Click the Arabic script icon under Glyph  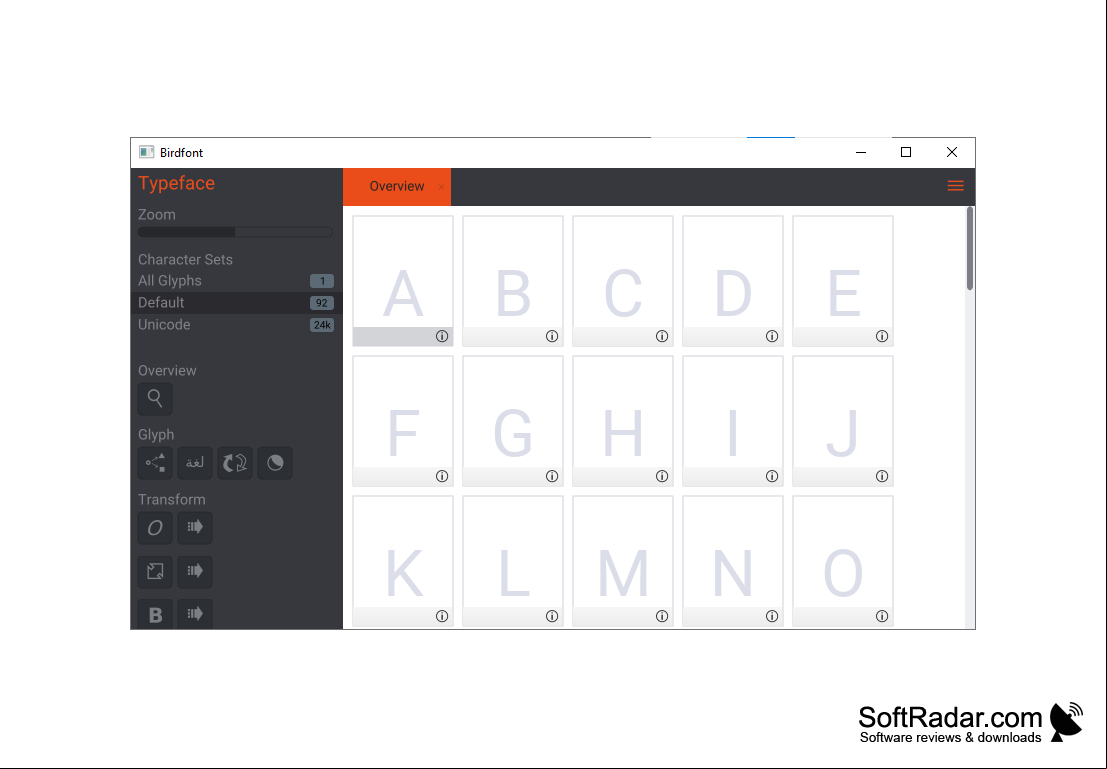[195, 463]
